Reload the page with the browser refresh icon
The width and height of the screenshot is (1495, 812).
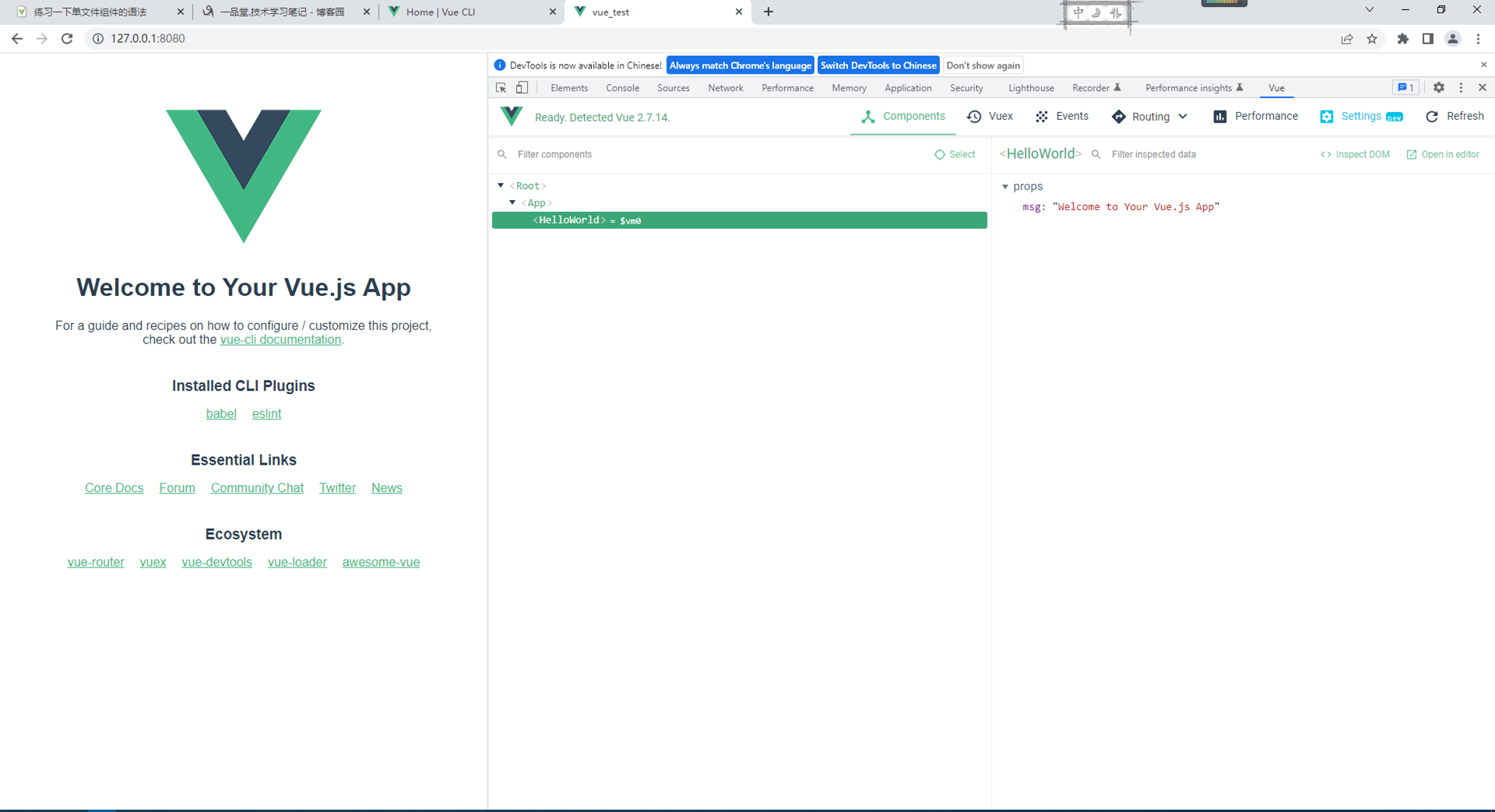67,38
